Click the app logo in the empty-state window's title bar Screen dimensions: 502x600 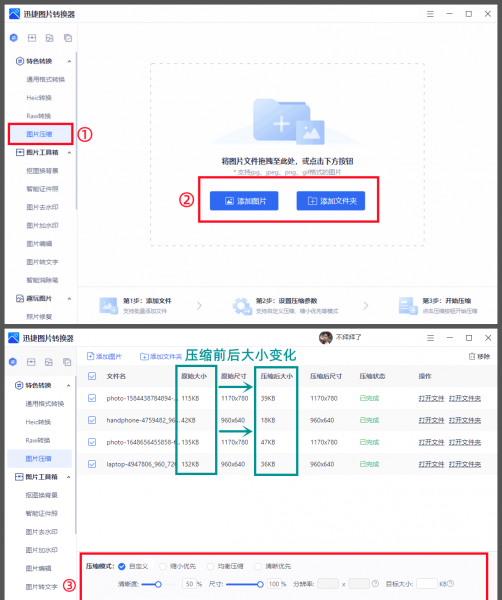[14, 14]
